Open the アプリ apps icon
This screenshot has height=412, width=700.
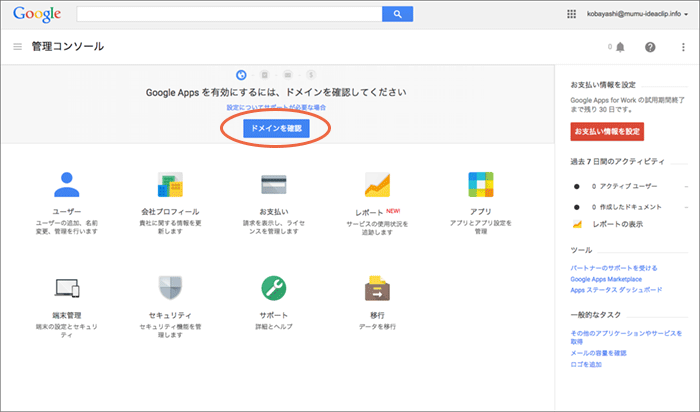tap(481, 184)
